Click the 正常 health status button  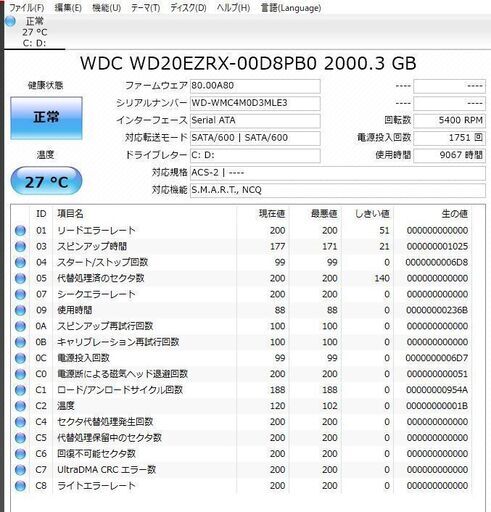pos(46,118)
